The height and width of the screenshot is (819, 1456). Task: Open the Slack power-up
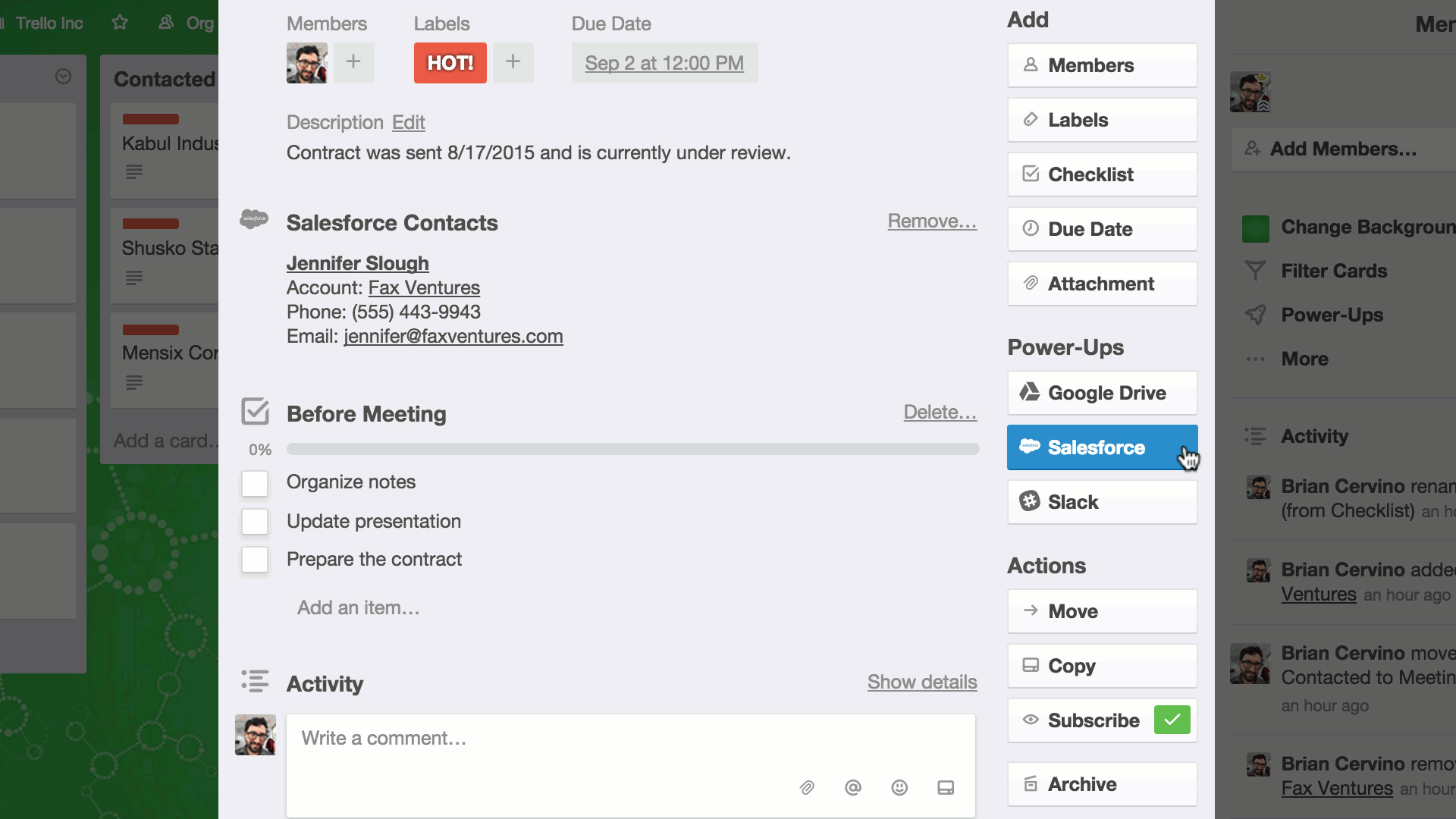coord(1102,502)
